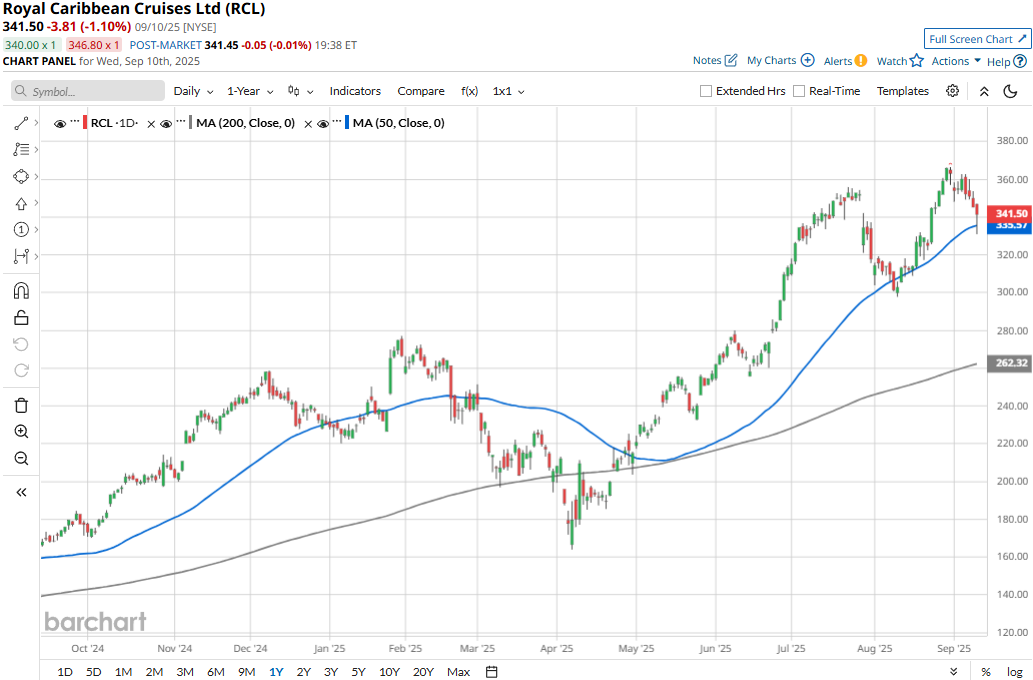Image resolution: width=1033 pixels, height=680 pixels.
Task: Open Notes link
Action: 715,61
